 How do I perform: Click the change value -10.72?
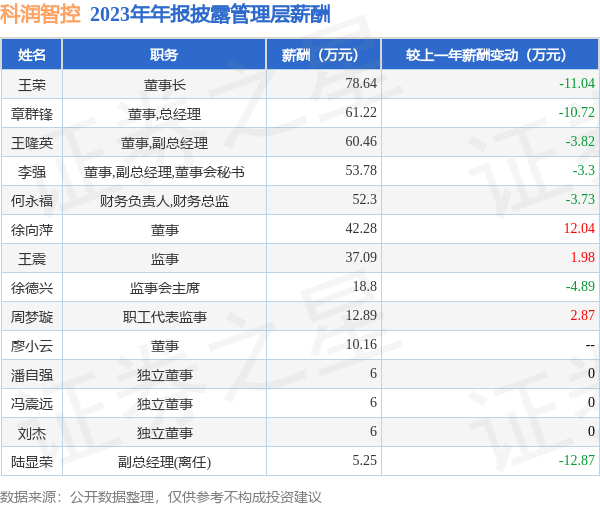pyautogui.click(x=577, y=113)
